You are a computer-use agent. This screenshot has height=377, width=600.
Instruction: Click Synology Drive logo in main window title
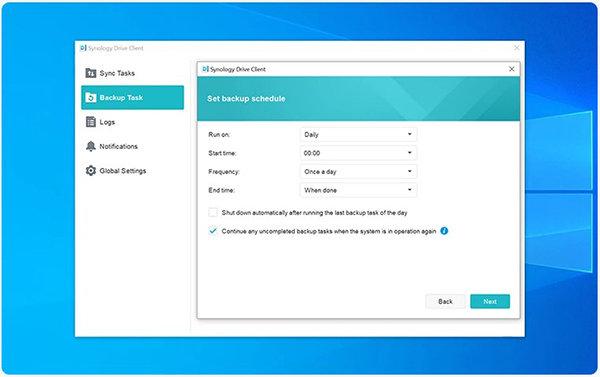point(83,48)
